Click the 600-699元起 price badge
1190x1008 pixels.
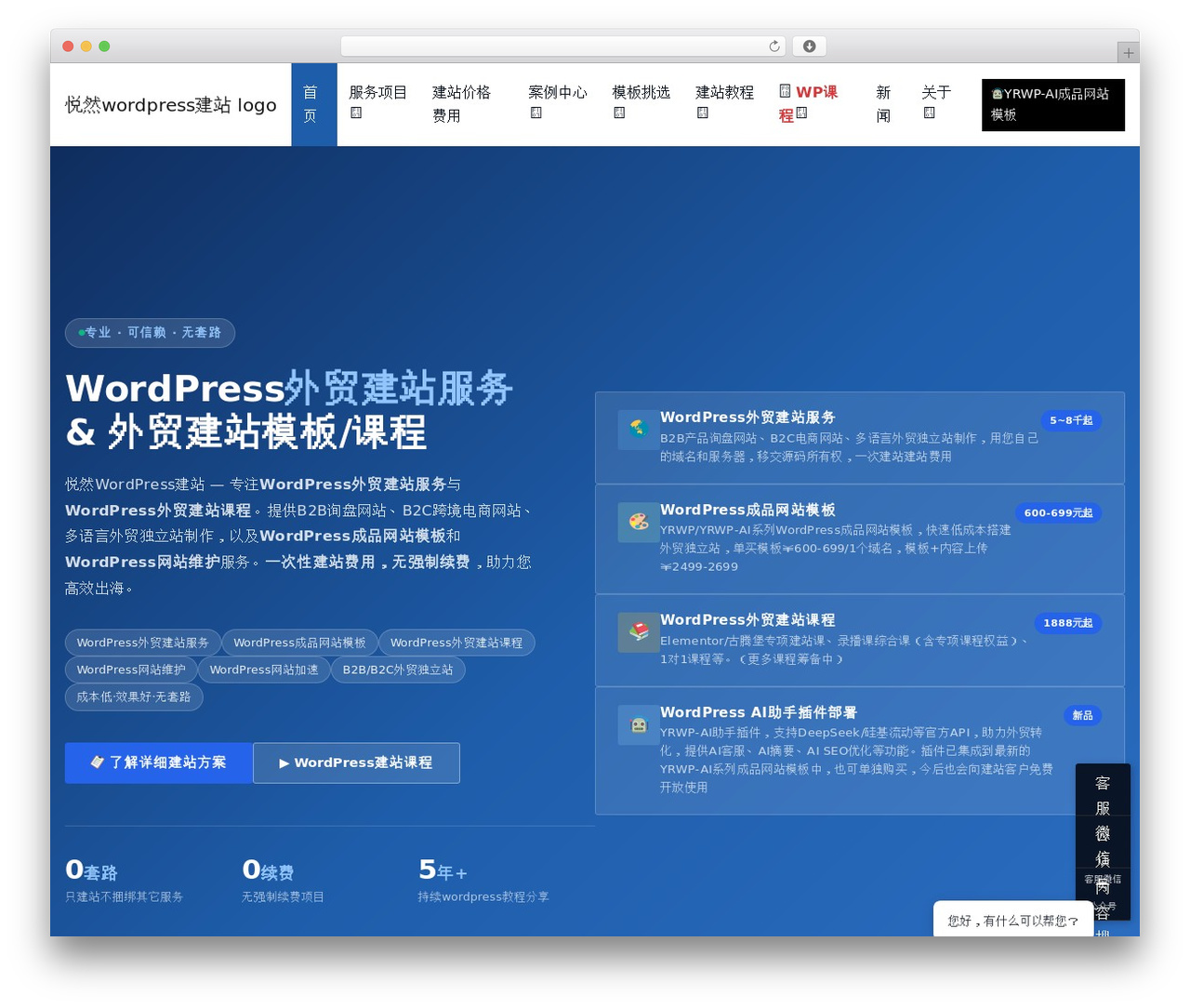click(1058, 512)
